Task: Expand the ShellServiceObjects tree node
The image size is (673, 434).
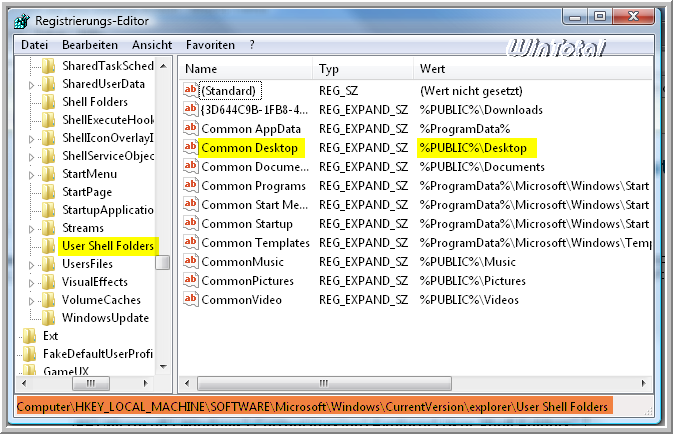Action: point(31,157)
